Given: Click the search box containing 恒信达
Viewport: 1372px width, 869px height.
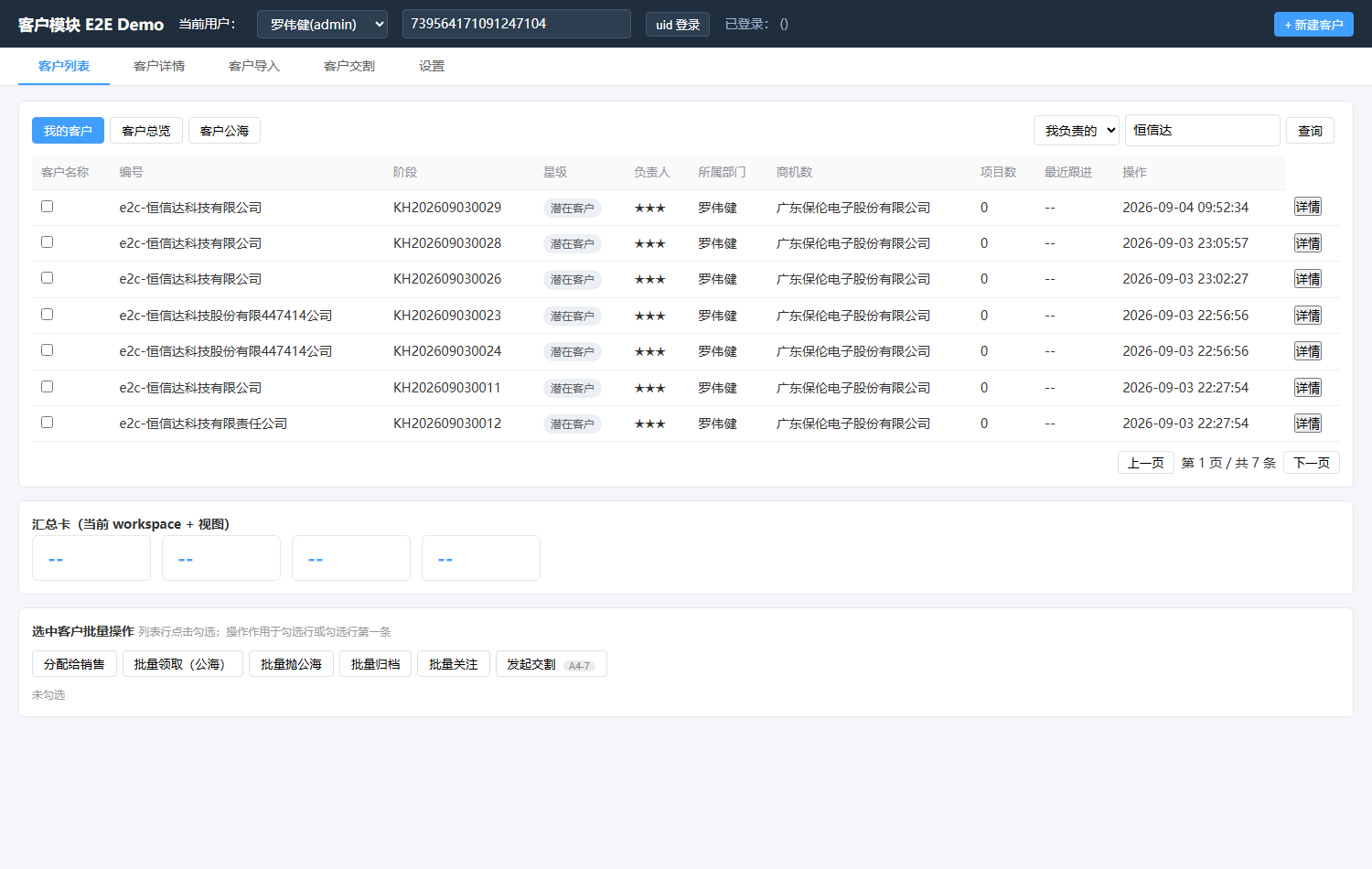Looking at the screenshot, I should pos(1202,130).
